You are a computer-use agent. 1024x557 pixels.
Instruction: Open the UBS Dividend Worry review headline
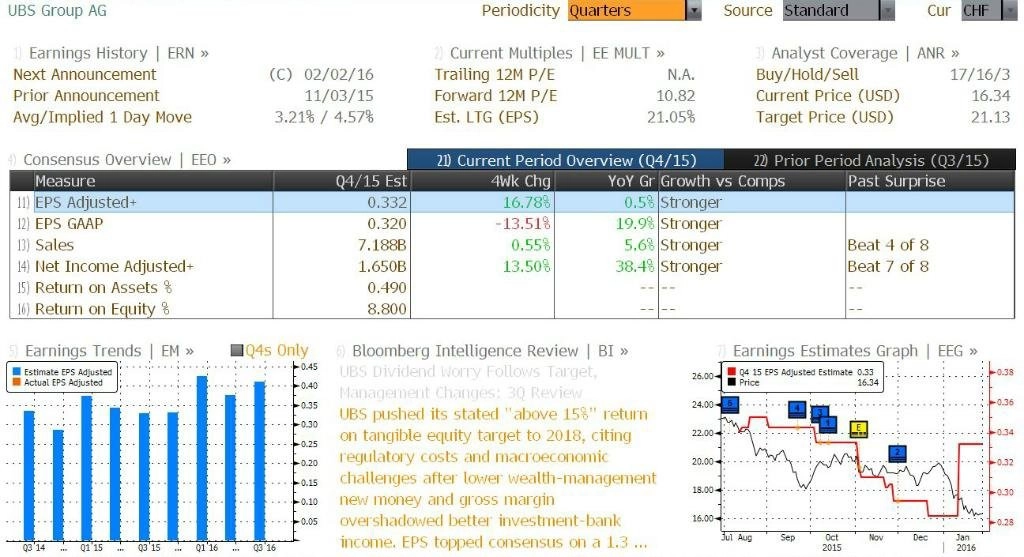[x=468, y=382]
